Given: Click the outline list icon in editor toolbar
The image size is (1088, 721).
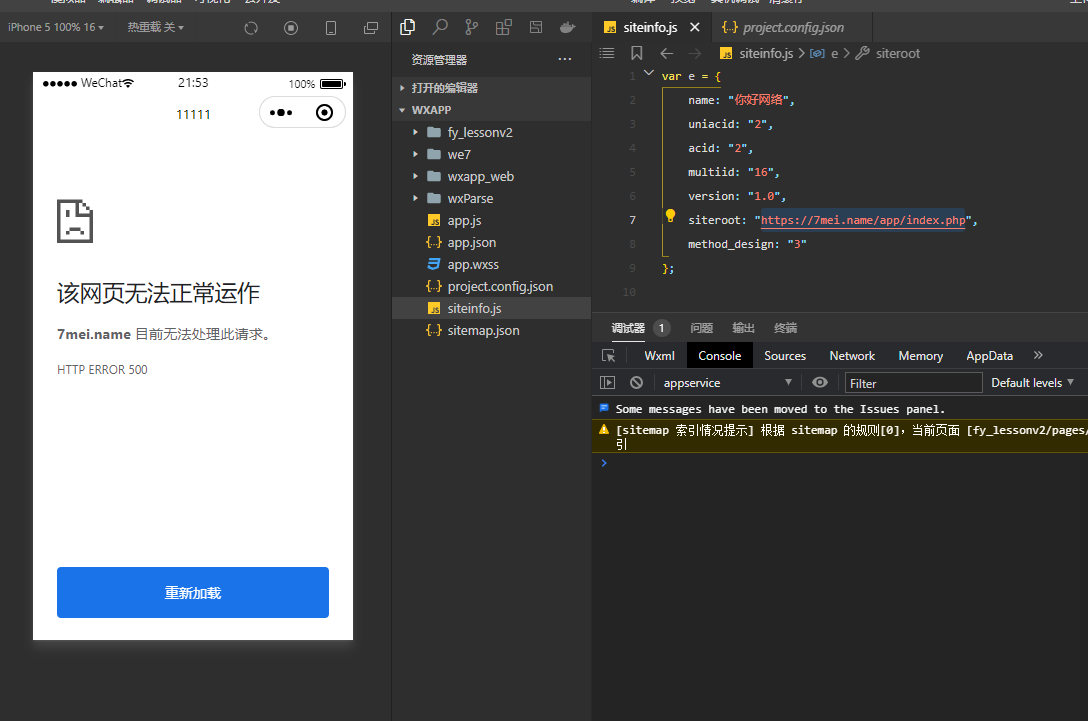Looking at the screenshot, I should [x=606, y=53].
